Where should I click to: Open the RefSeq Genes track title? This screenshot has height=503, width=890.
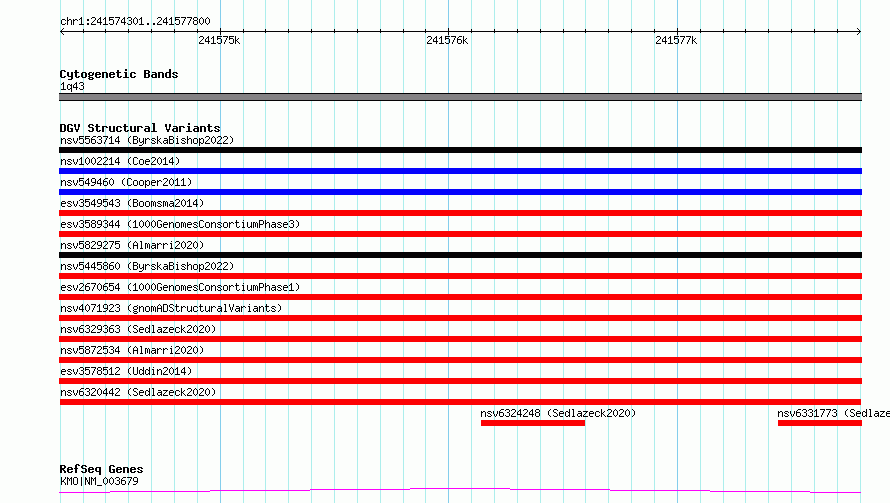pyautogui.click(x=101, y=469)
